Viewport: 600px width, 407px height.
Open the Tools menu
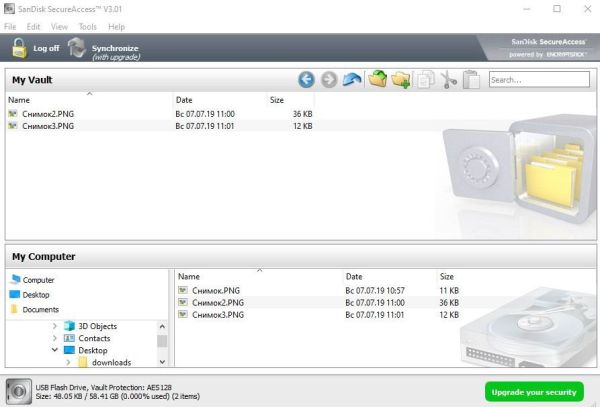coord(87,26)
